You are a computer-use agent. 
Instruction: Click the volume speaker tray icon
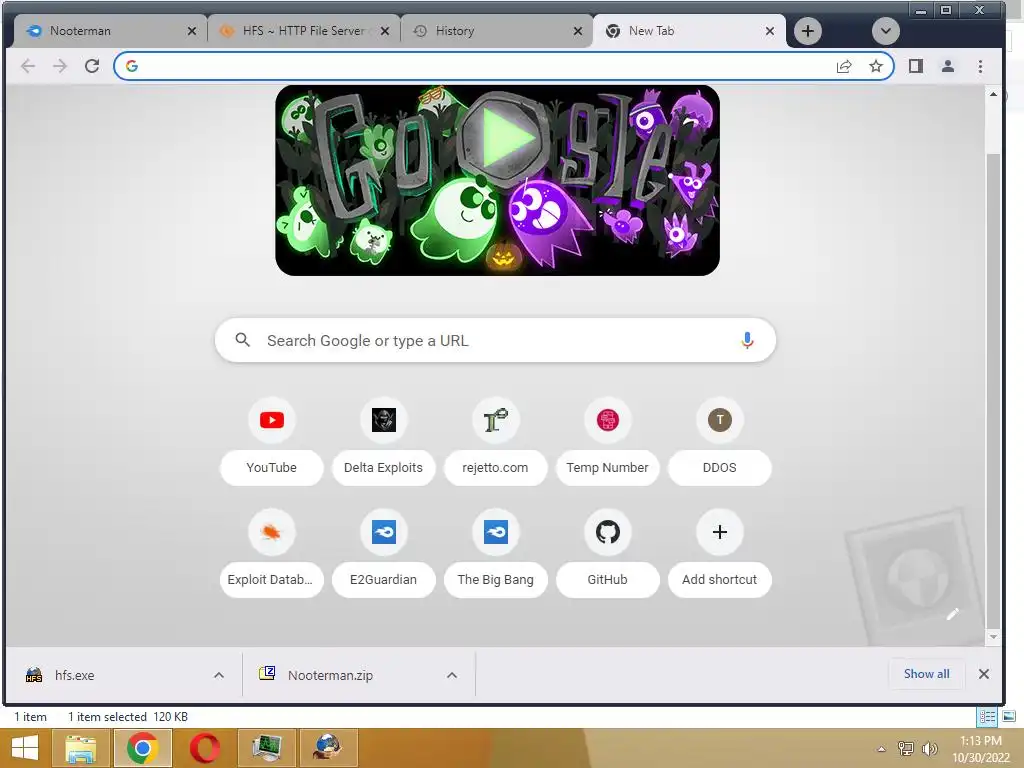pyautogui.click(x=929, y=748)
